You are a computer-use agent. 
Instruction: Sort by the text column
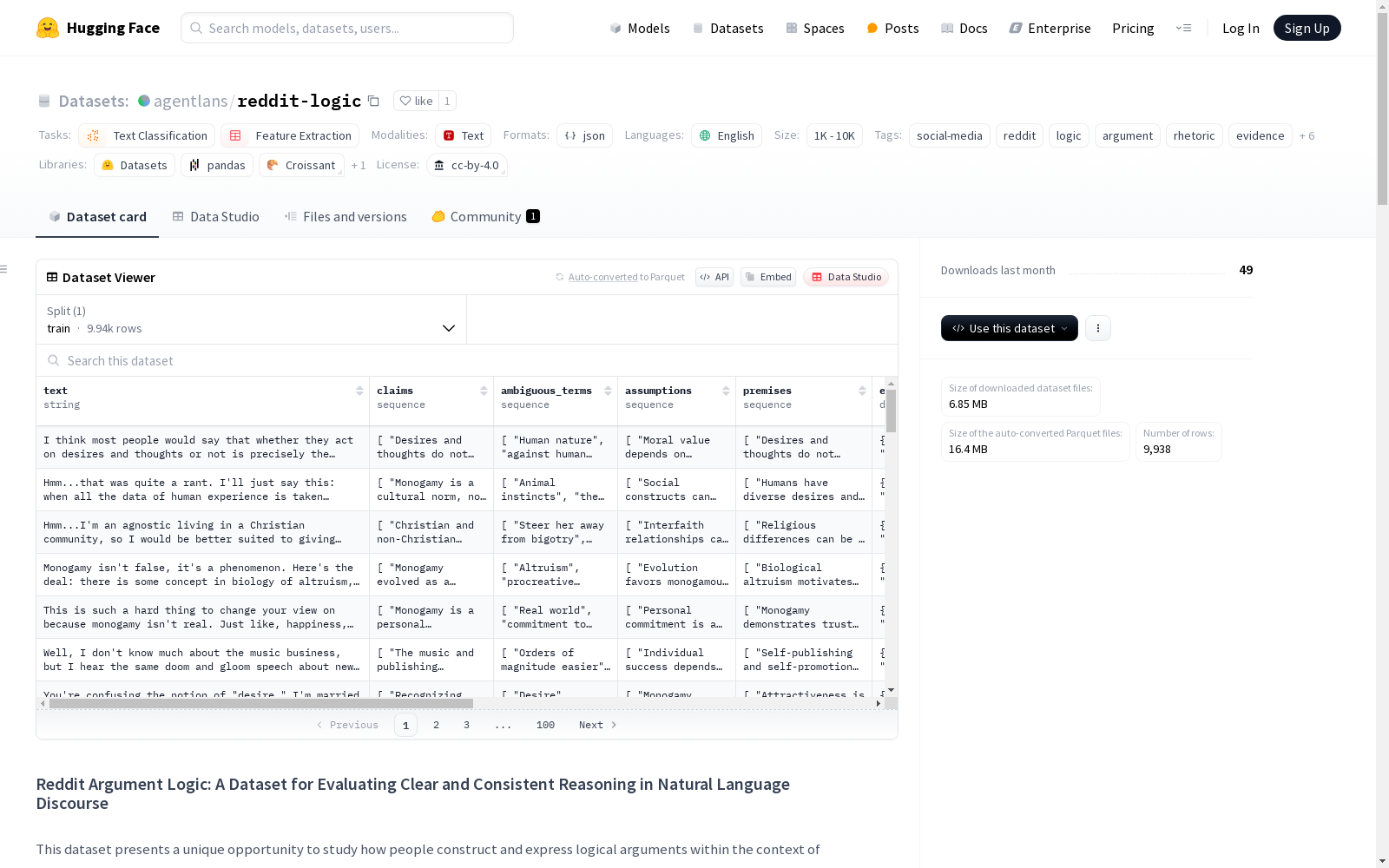point(359,391)
